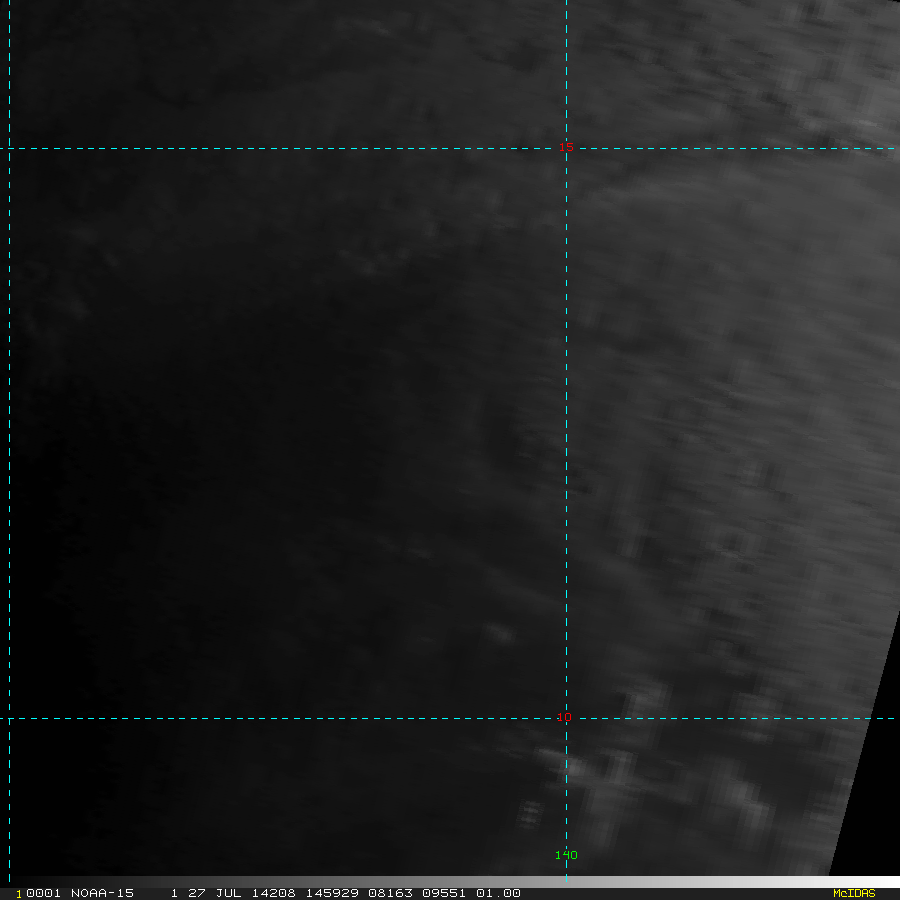Screen dimensions: 900x900
Task: Click the 27 JUL date text
Action: (x=215, y=893)
